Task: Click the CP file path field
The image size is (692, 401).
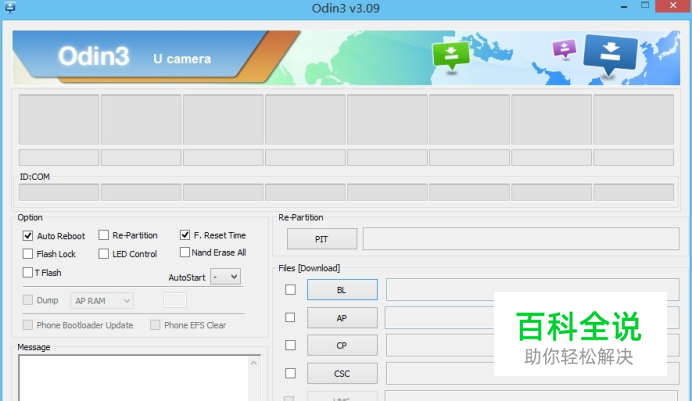Action: (533, 345)
